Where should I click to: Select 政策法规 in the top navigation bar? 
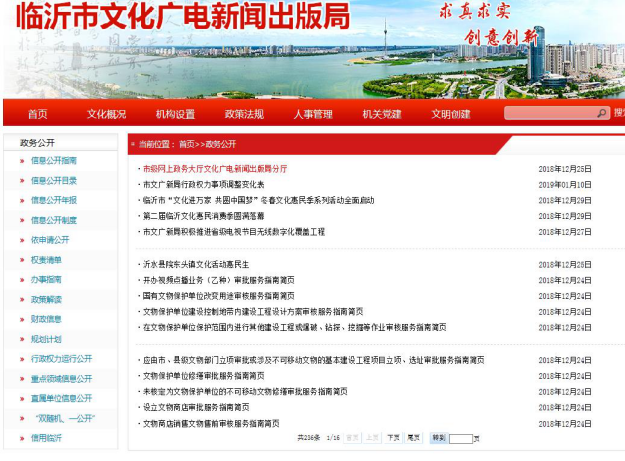(244, 114)
